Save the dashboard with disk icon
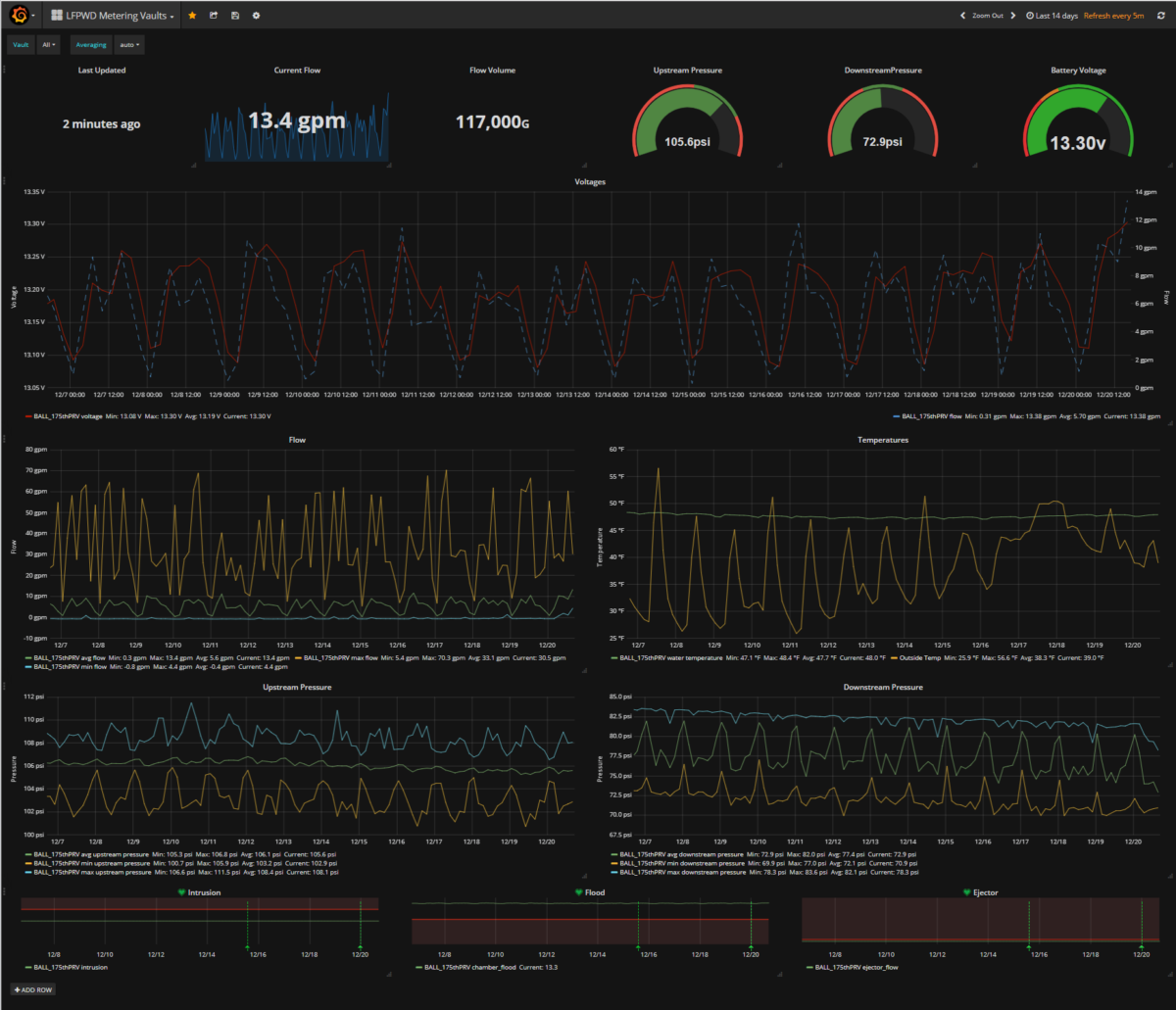This screenshot has width=1176, height=1010. [x=235, y=16]
